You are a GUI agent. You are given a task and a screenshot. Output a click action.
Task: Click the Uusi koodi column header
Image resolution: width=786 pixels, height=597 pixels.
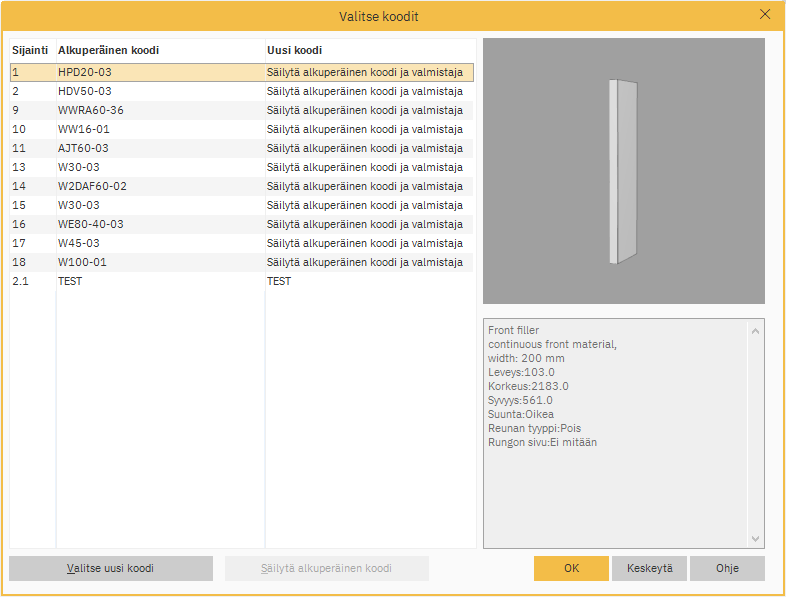294,50
